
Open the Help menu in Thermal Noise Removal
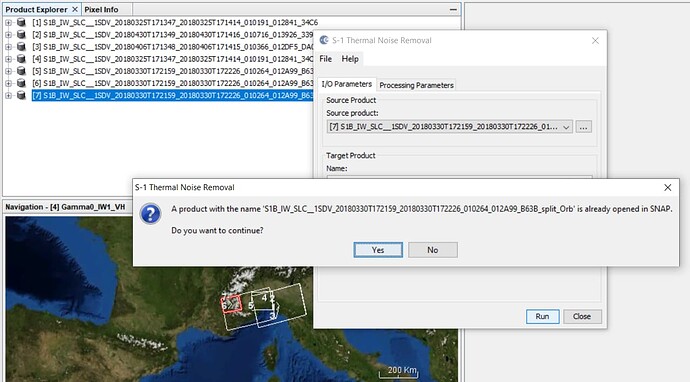coord(350,59)
